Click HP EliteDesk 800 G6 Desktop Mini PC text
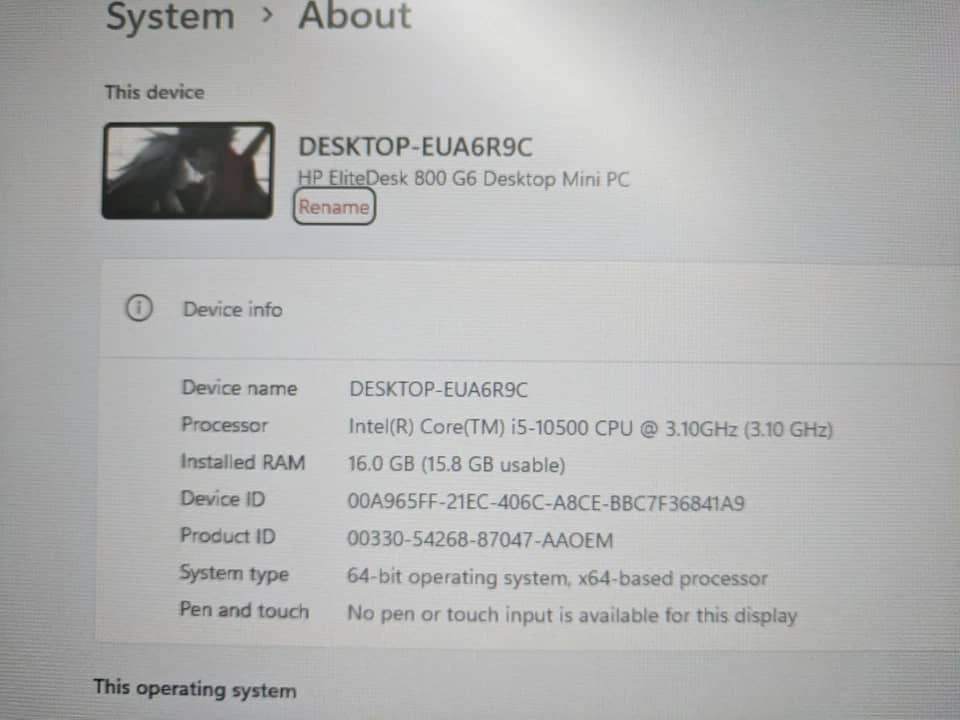The image size is (960, 720). (463, 179)
